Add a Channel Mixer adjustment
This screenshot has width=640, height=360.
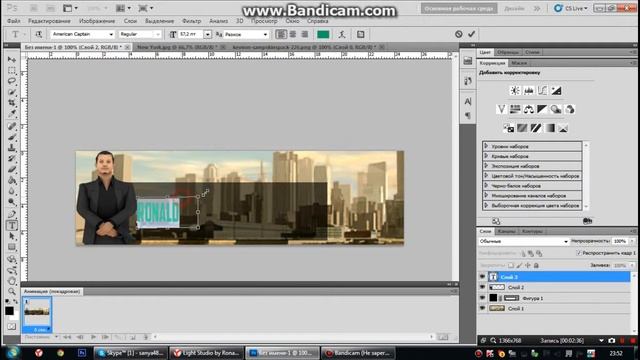click(570, 109)
